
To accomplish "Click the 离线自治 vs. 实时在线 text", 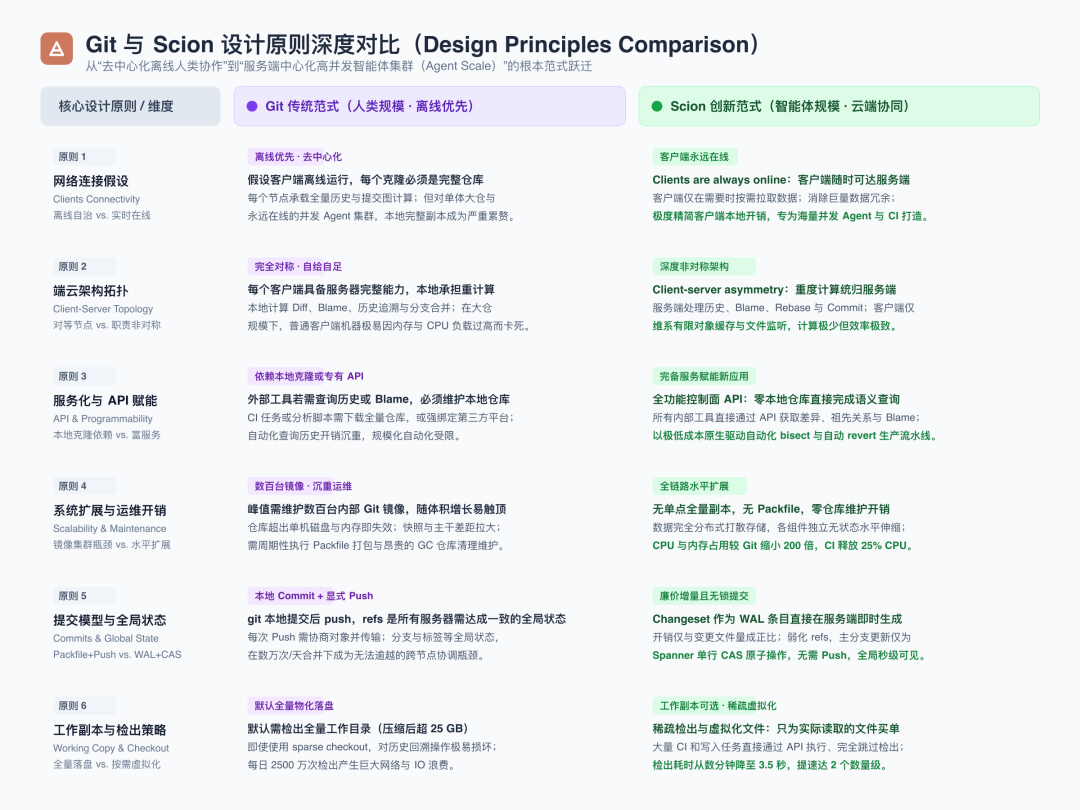I will point(102,216).
